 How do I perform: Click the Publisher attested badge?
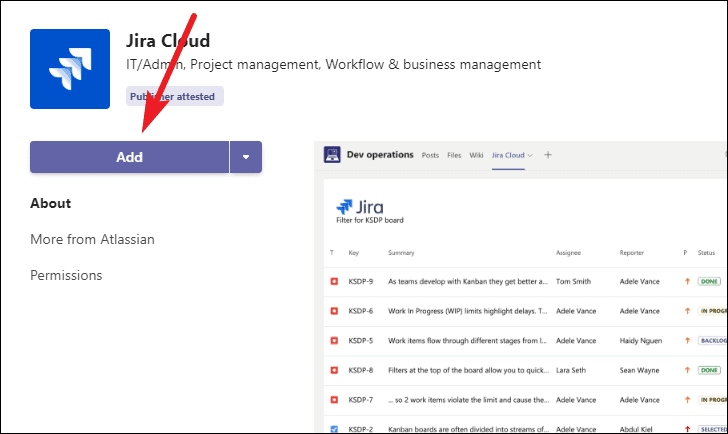coord(175,96)
